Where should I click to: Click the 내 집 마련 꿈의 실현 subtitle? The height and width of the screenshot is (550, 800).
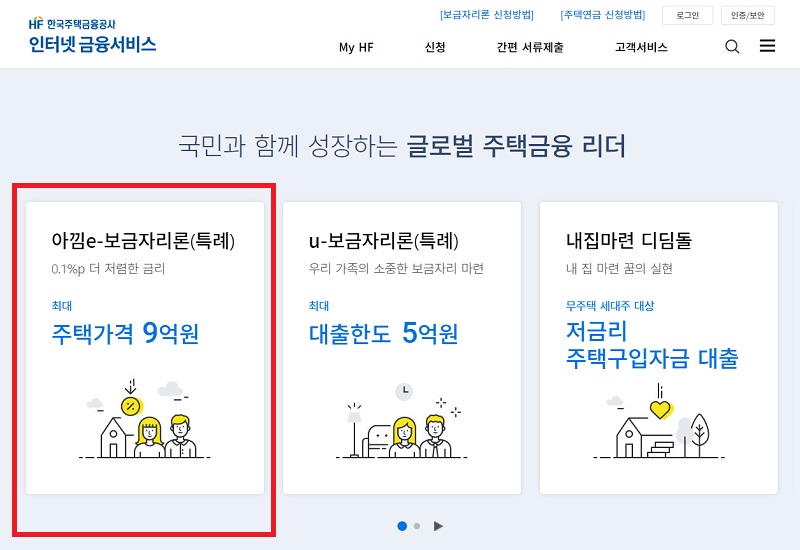pos(619,268)
